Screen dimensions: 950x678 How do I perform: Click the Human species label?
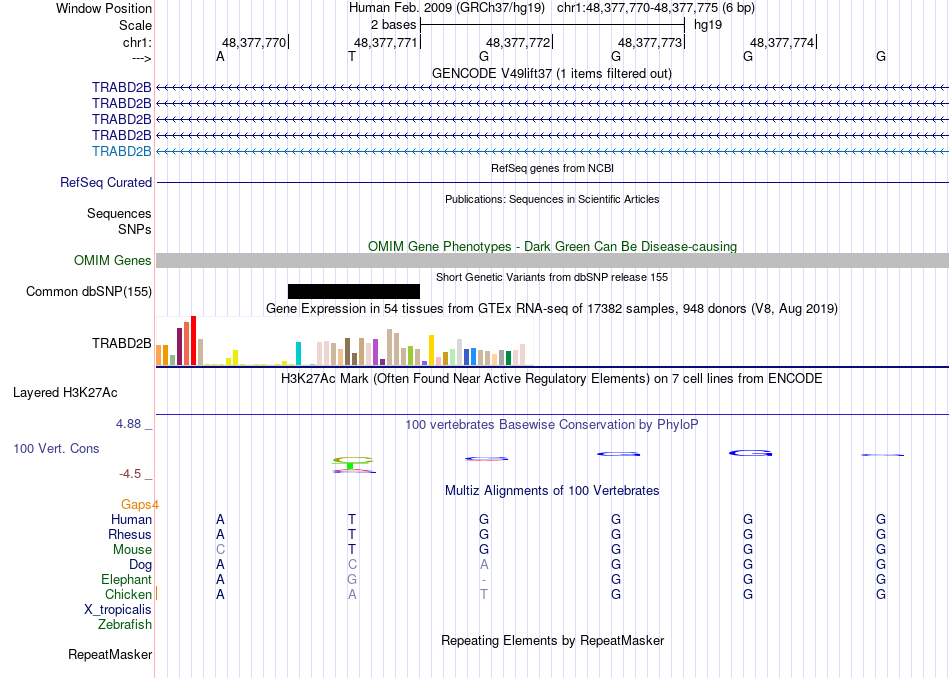[x=131, y=519]
